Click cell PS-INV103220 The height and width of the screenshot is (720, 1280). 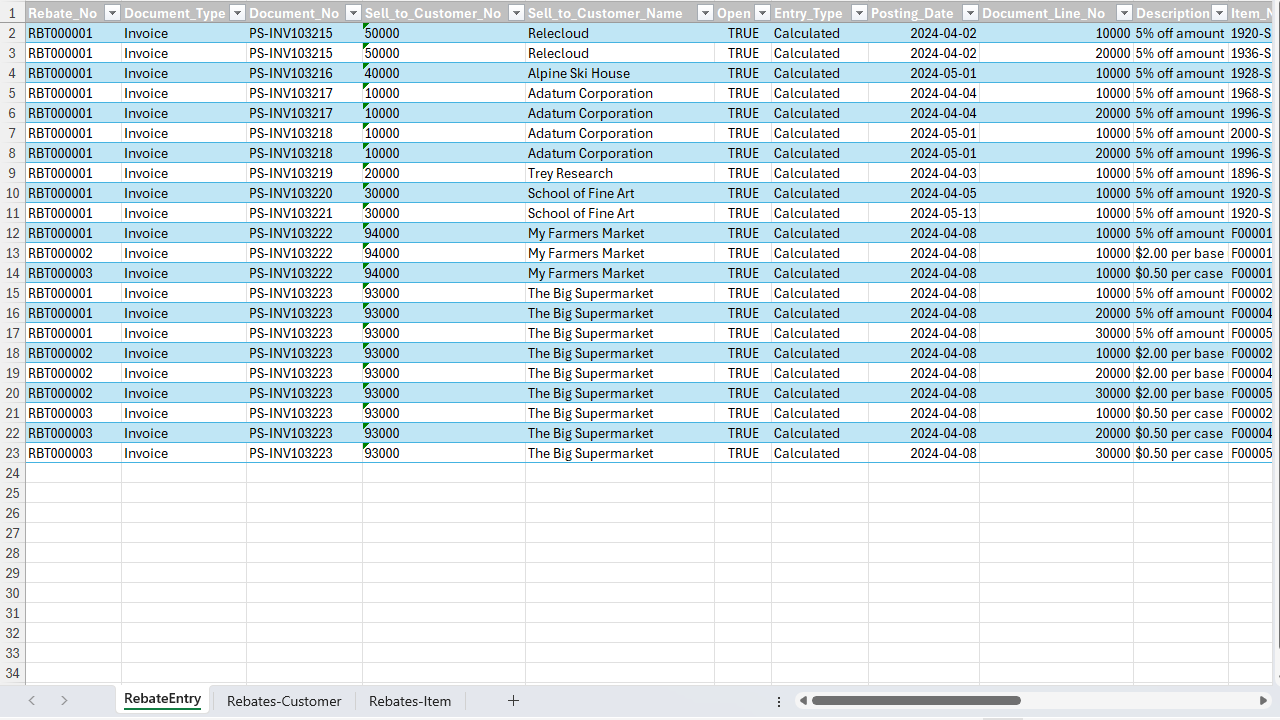[304, 193]
